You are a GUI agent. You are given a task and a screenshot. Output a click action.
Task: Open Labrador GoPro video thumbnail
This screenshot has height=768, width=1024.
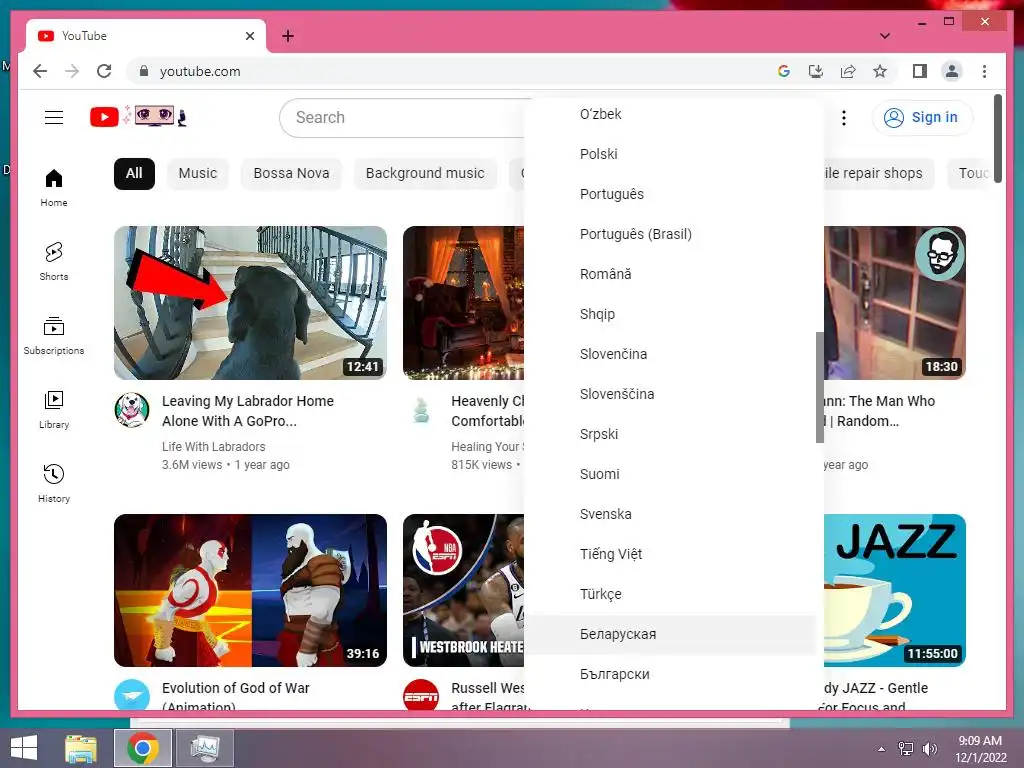coord(250,302)
